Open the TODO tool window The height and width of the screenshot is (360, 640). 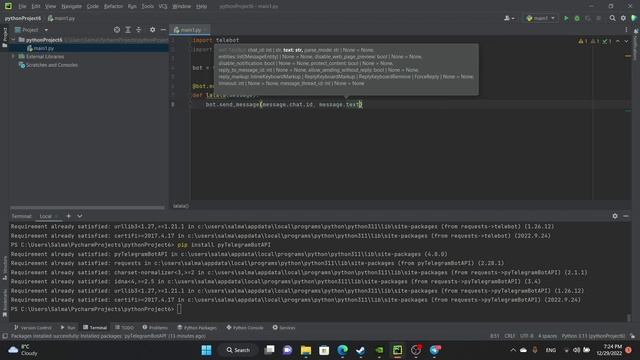pyautogui.click(x=124, y=328)
